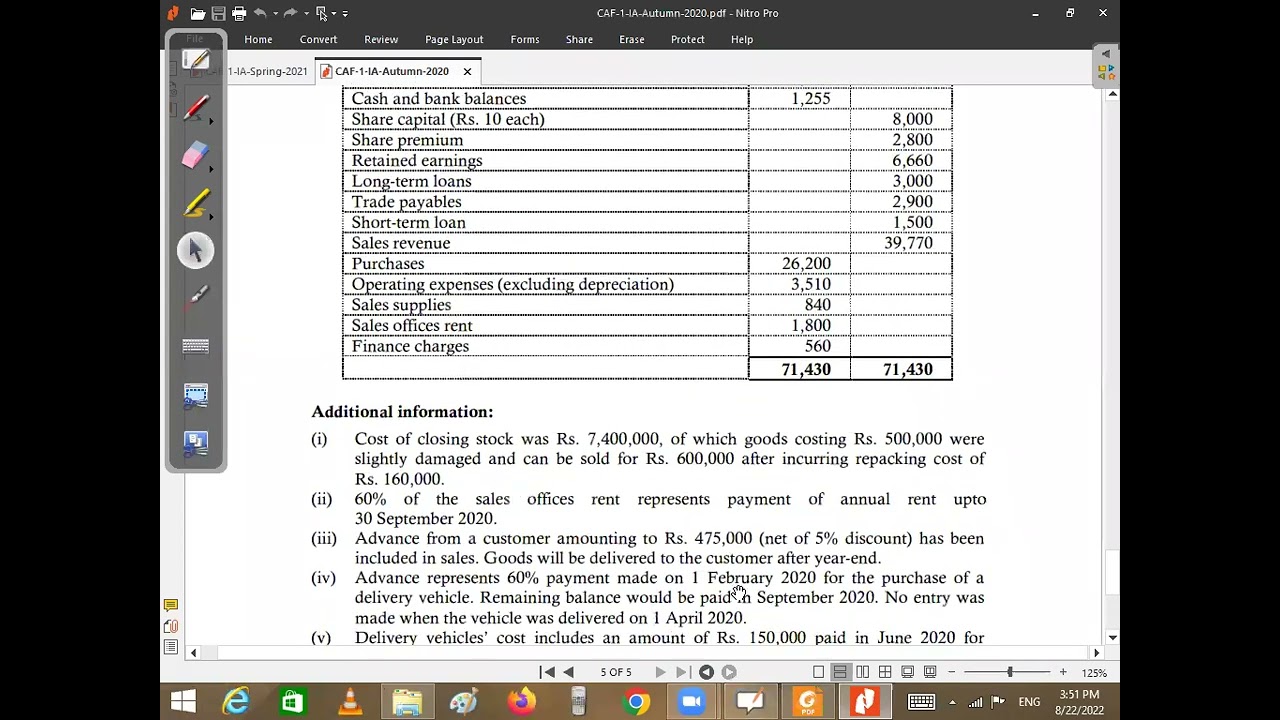Open the Forms ribbon tab
The width and height of the screenshot is (1280, 720).
(x=525, y=39)
